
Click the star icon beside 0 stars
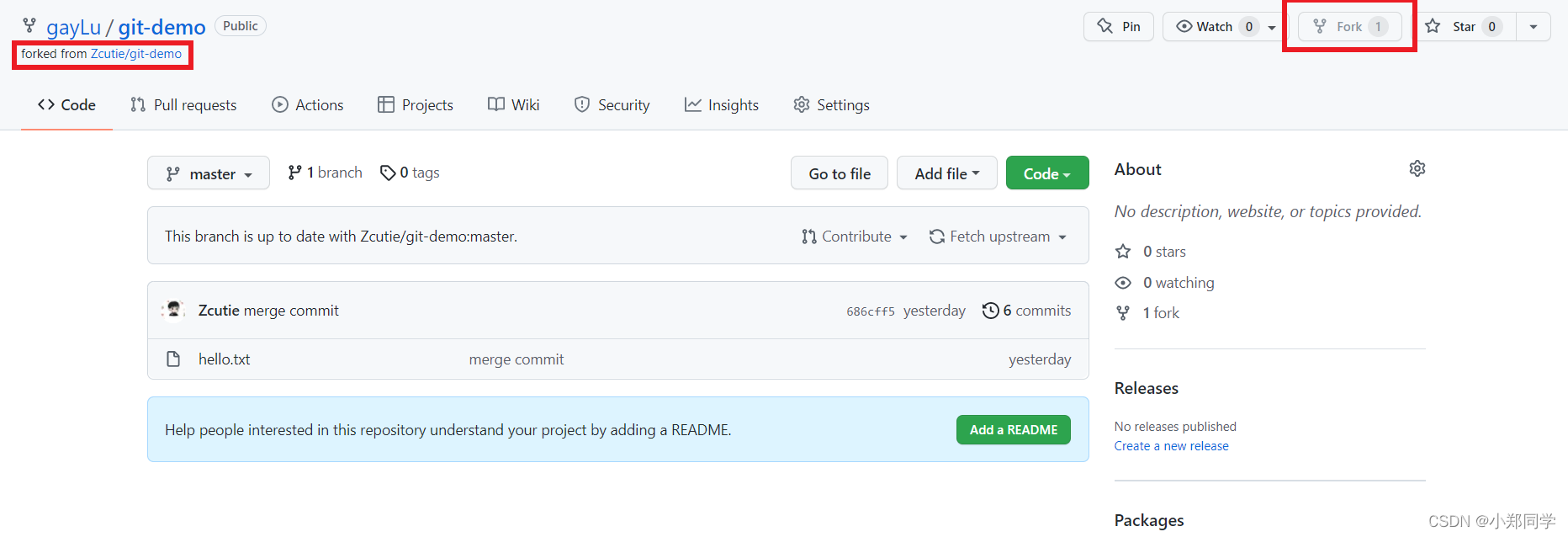tap(1123, 251)
